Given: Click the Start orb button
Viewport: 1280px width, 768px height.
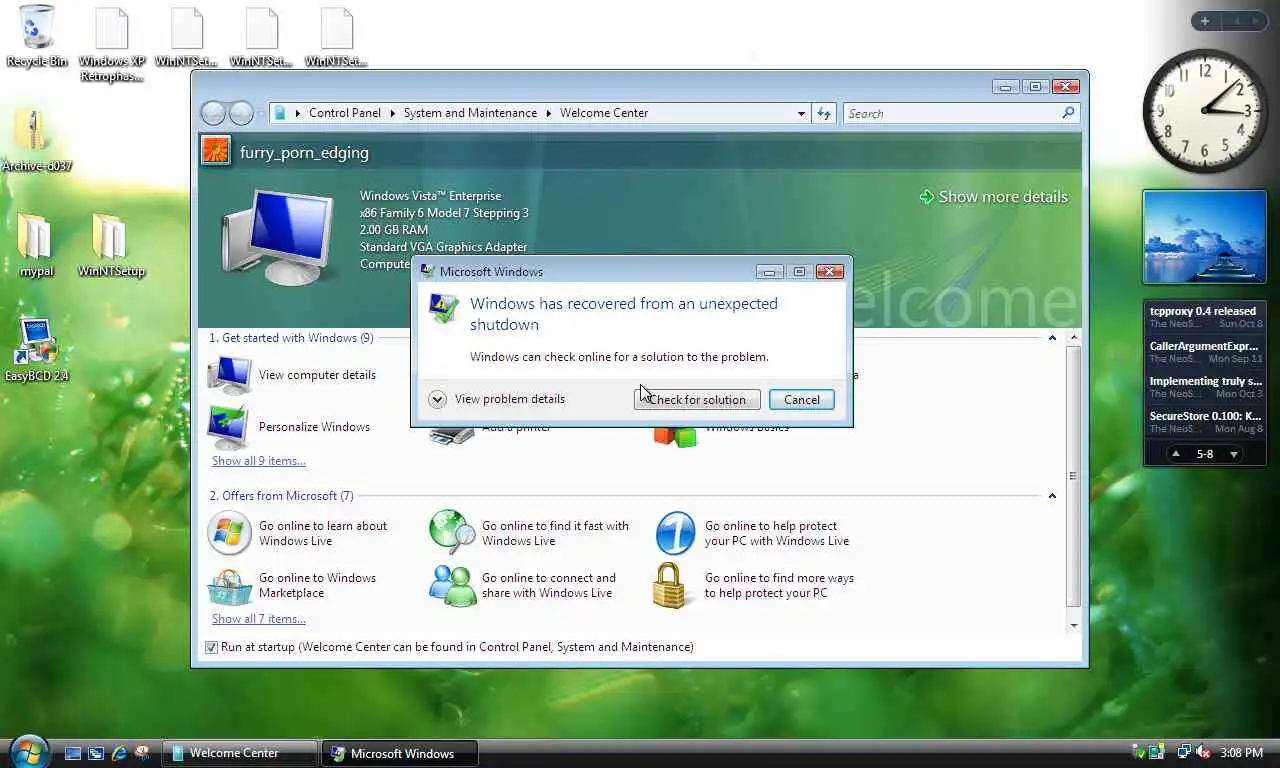Looking at the screenshot, I should pyautogui.click(x=29, y=751).
